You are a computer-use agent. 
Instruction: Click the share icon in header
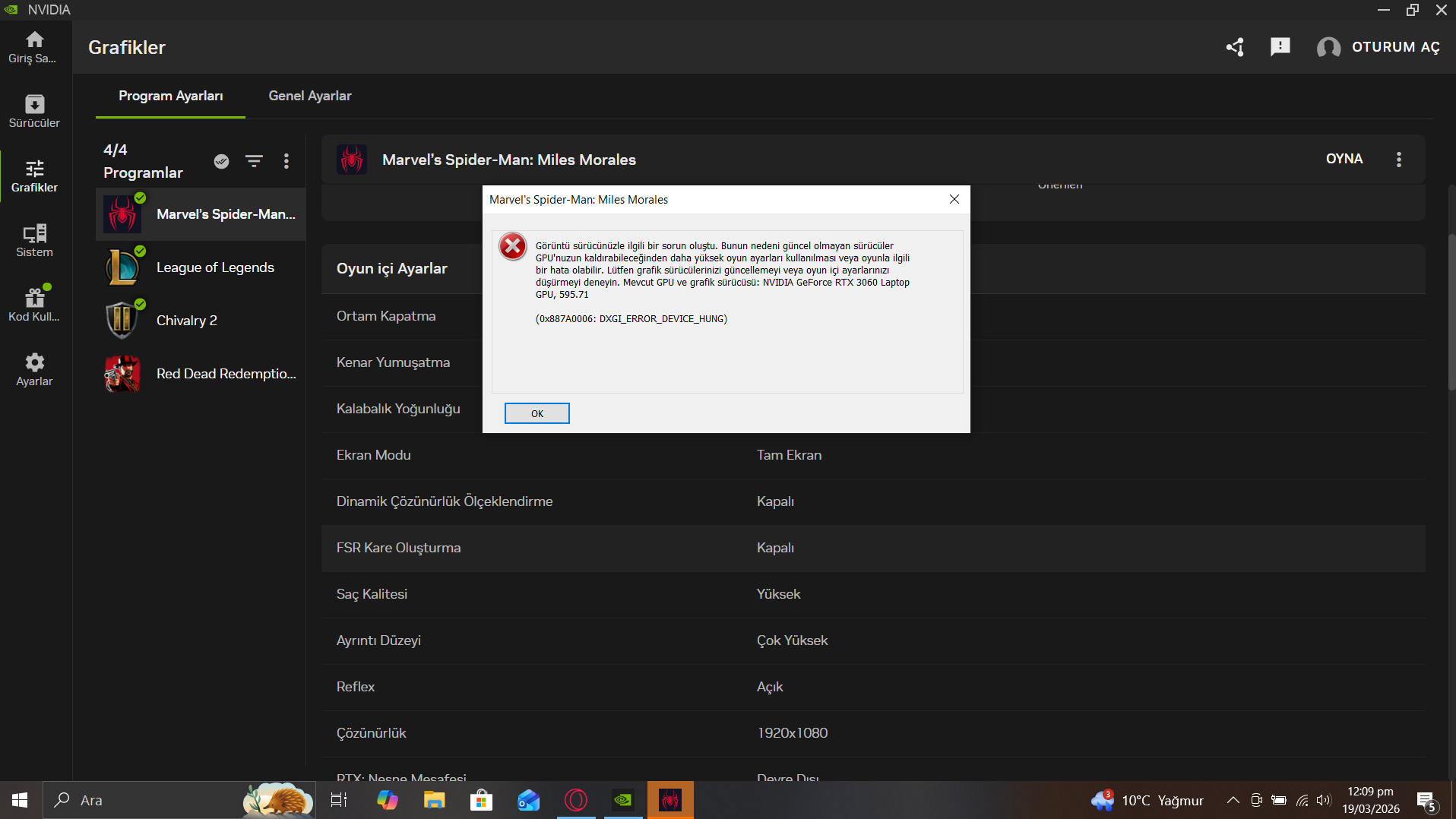pos(1235,47)
